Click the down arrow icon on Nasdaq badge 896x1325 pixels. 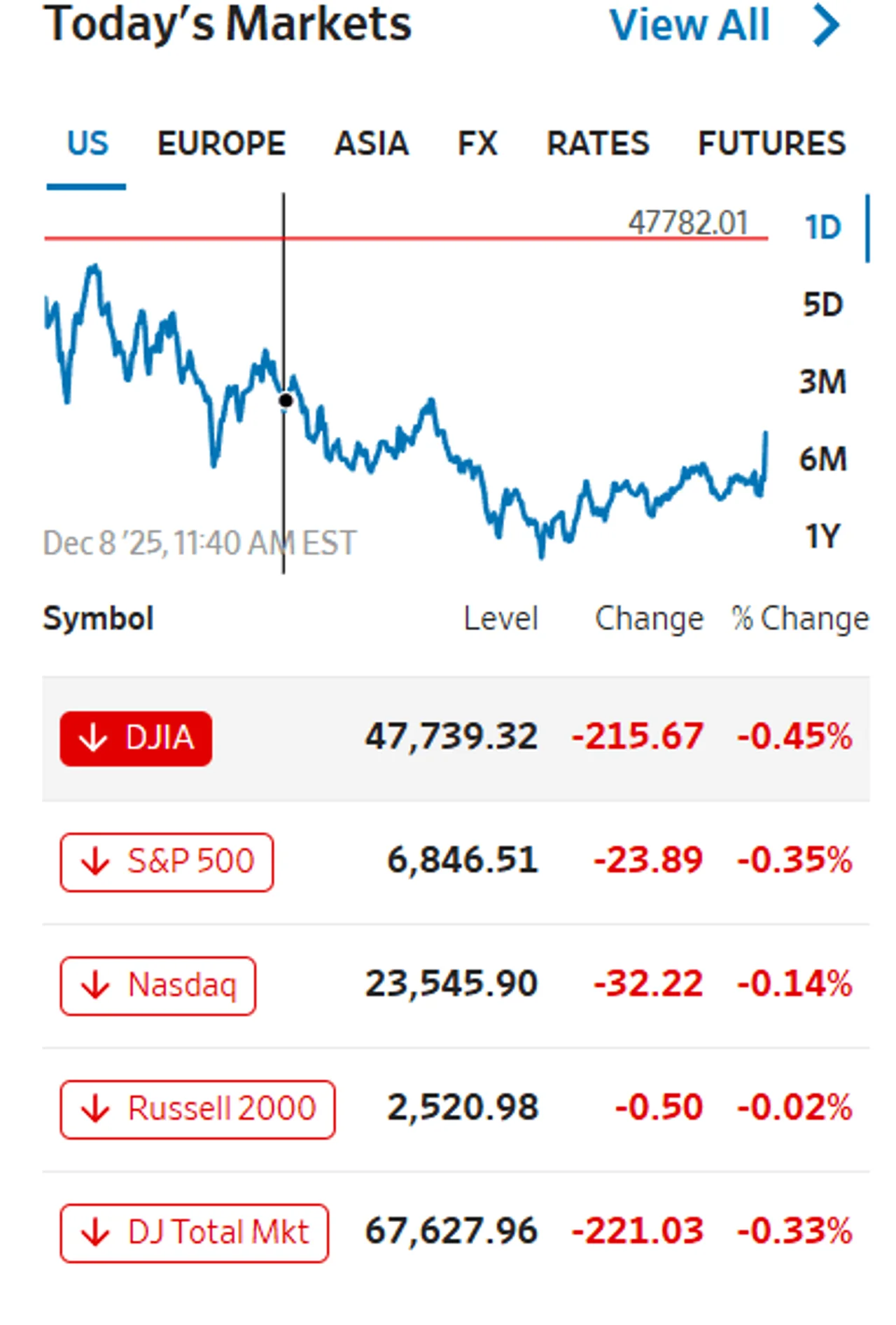(95, 985)
